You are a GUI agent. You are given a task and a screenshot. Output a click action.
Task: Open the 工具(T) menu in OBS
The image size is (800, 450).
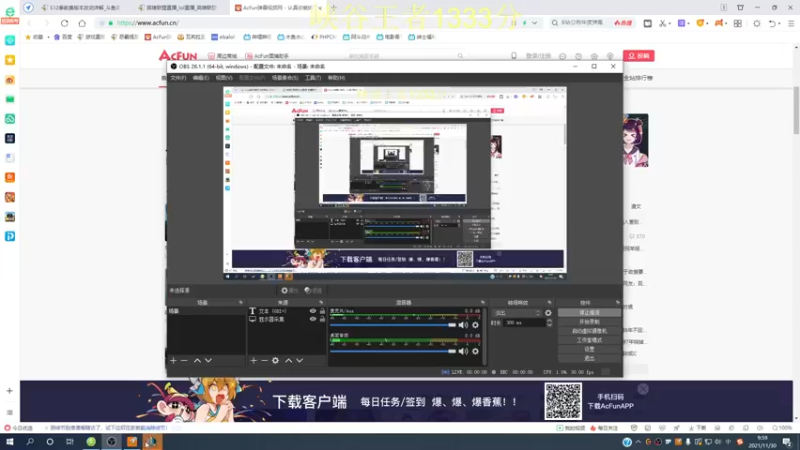point(313,78)
